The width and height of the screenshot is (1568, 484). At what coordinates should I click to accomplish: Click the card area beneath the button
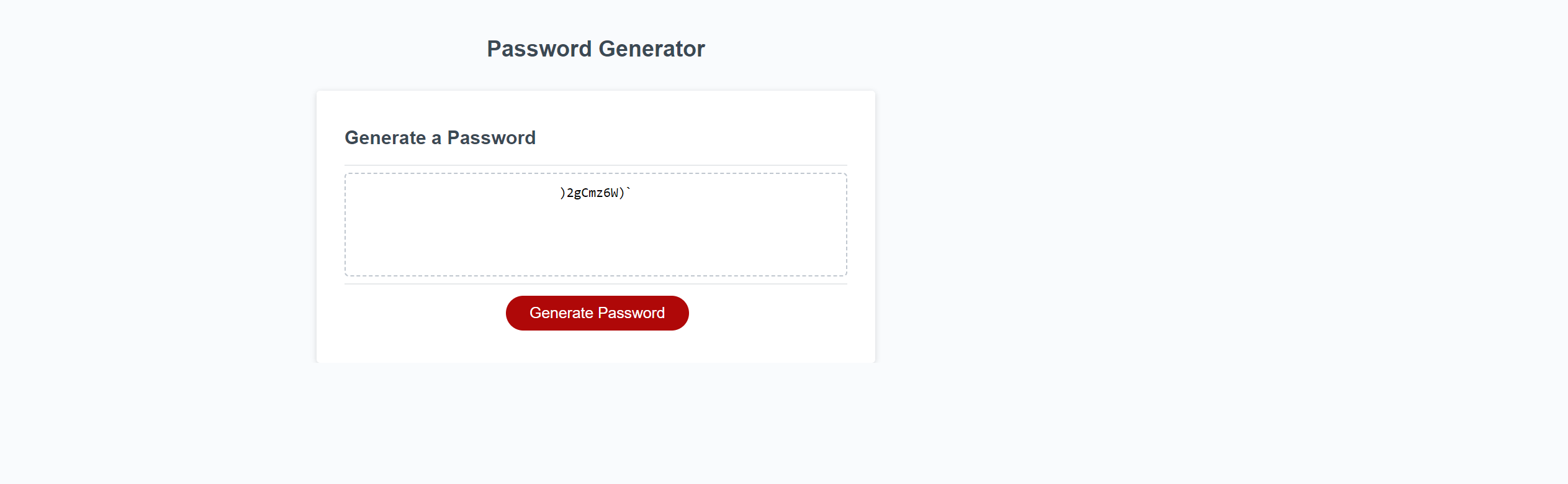[x=595, y=348]
